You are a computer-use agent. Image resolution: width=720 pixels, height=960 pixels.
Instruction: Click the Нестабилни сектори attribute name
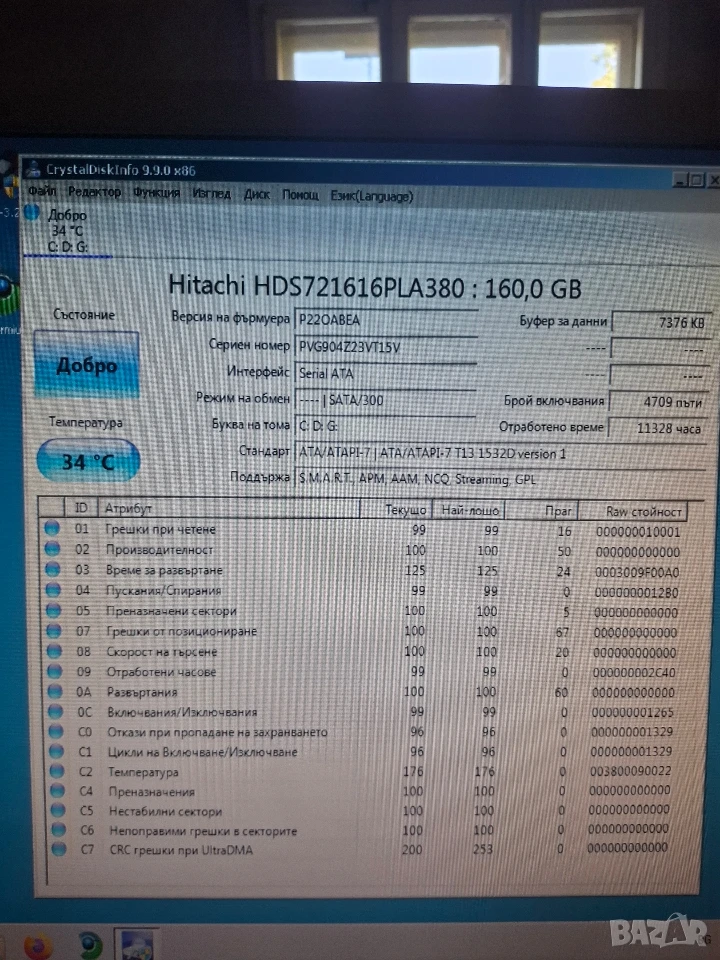point(165,811)
